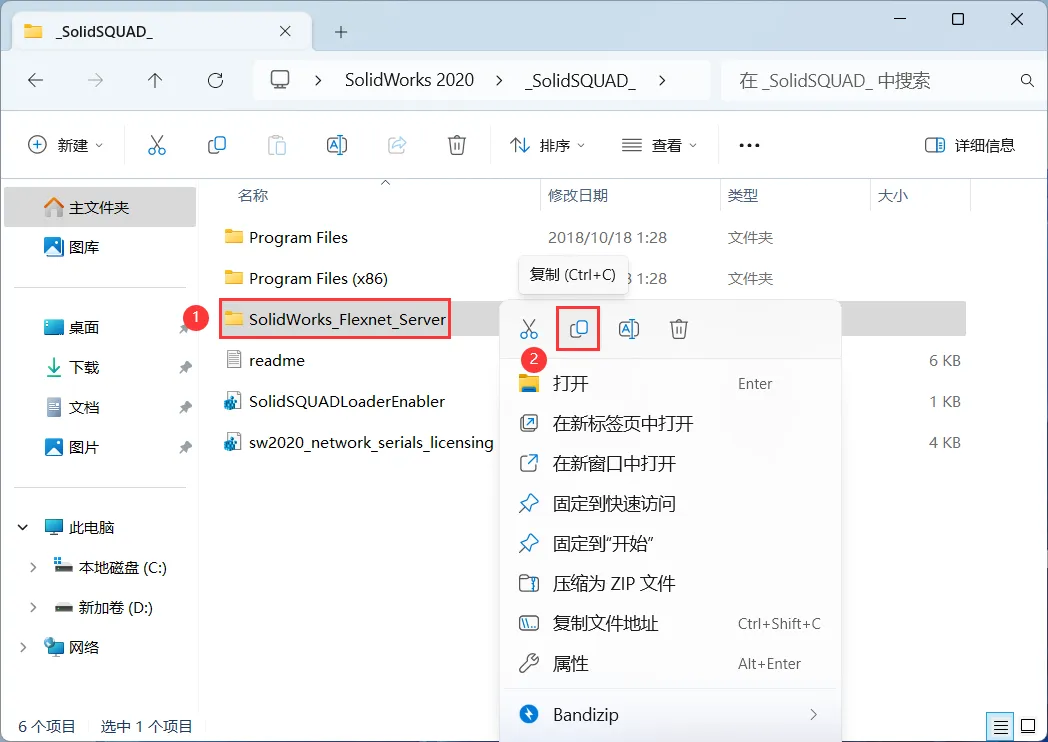Open the Bandizip submenu
Image resolution: width=1048 pixels, height=742 pixels.
point(670,715)
